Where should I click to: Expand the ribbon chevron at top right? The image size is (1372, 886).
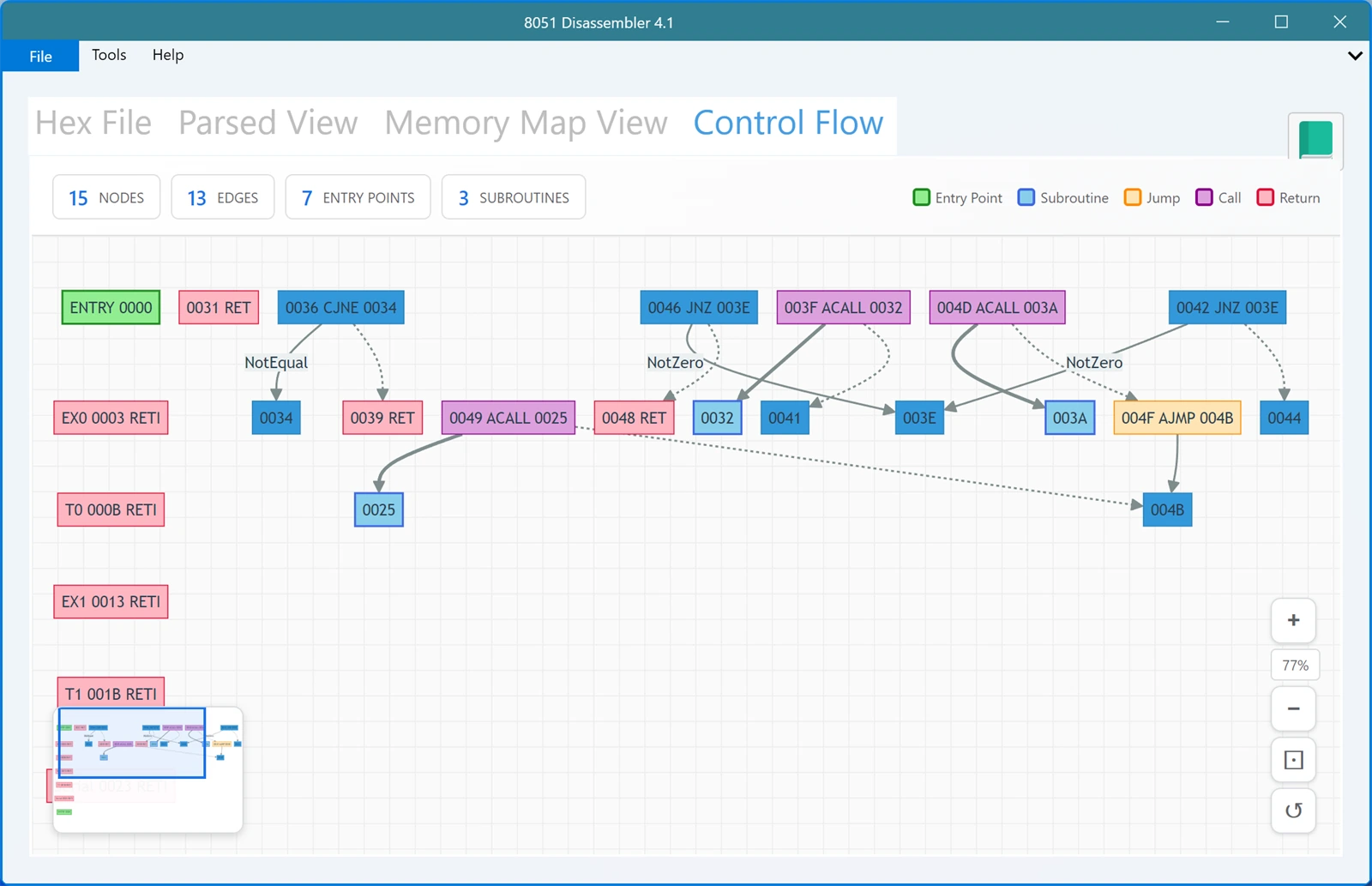[x=1355, y=56]
